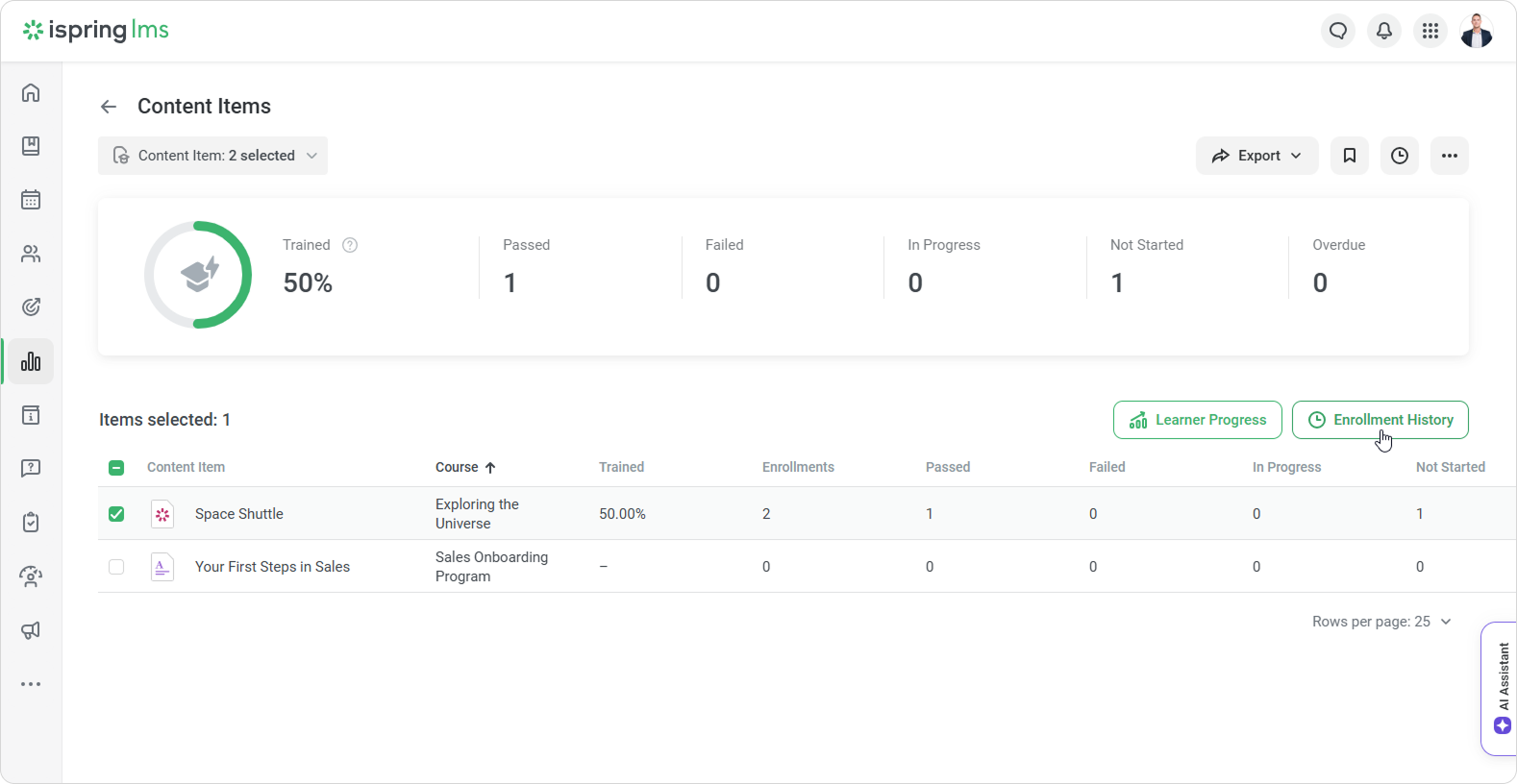This screenshot has width=1517, height=784.
Task: Open the calendar icon in the sidebar
Action: 31,200
